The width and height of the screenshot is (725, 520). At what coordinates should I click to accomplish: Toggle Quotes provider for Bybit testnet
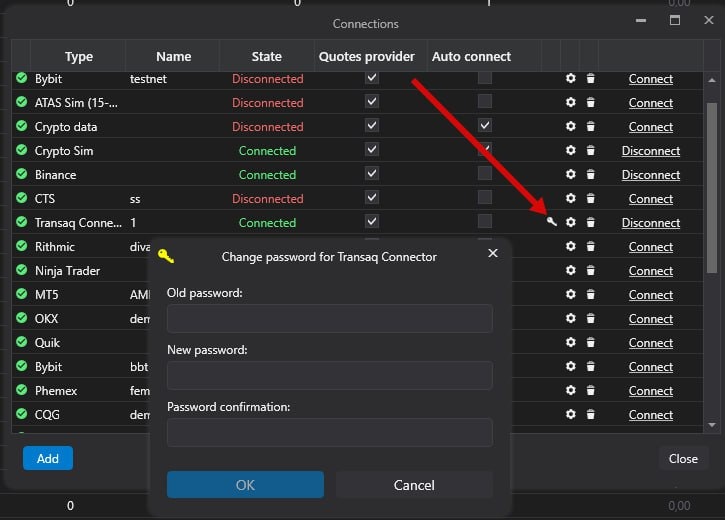click(x=372, y=78)
